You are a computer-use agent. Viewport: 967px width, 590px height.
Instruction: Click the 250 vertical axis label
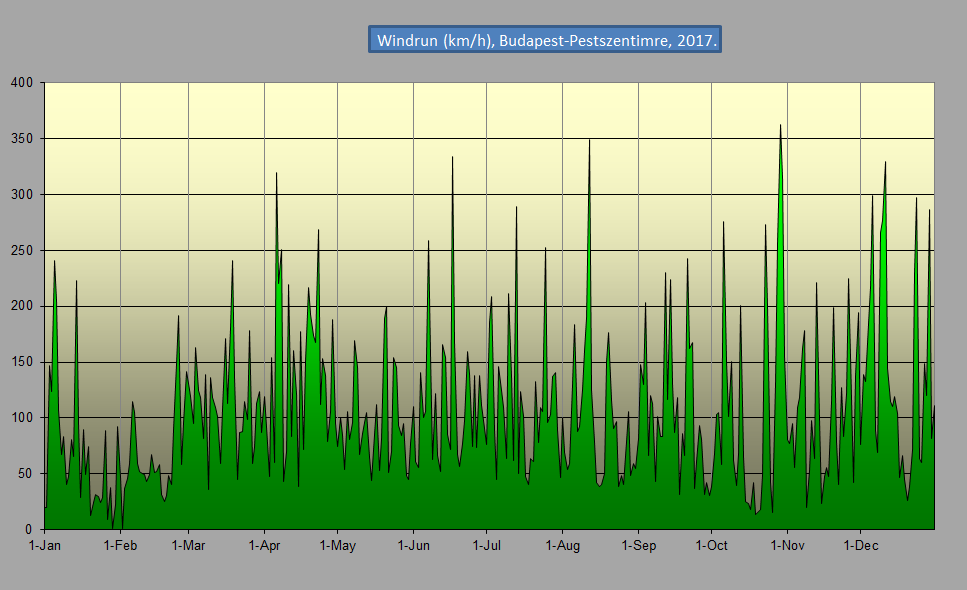[22, 251]
